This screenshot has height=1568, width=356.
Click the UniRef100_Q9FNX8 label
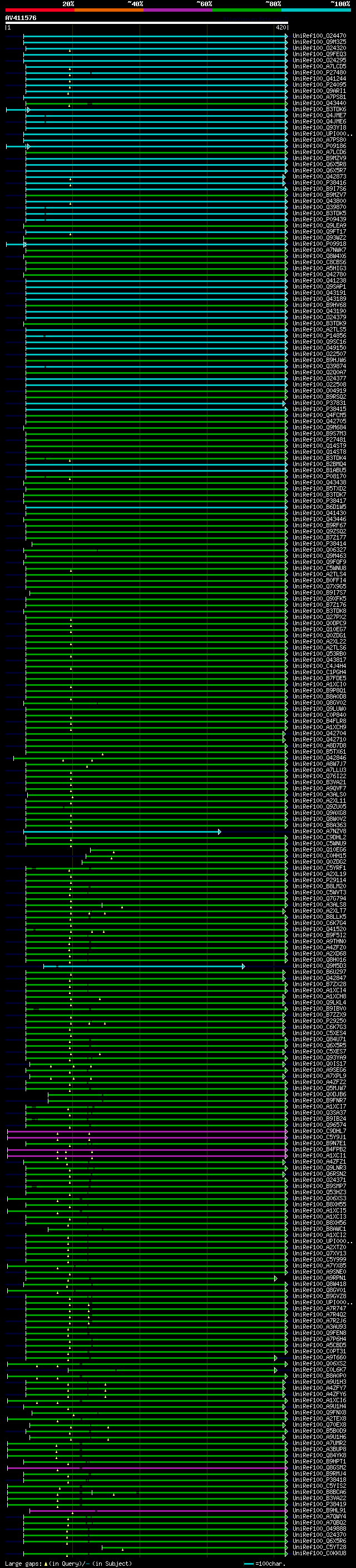click(x=319, y=1412)
